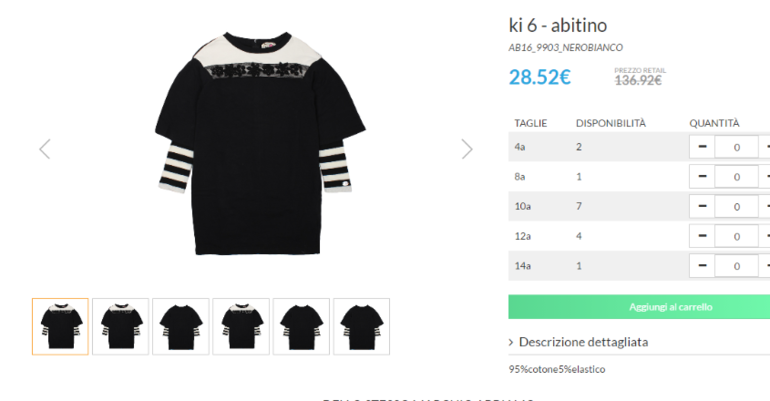Decrease quantity for size 14a

click(x=702, y=266)
